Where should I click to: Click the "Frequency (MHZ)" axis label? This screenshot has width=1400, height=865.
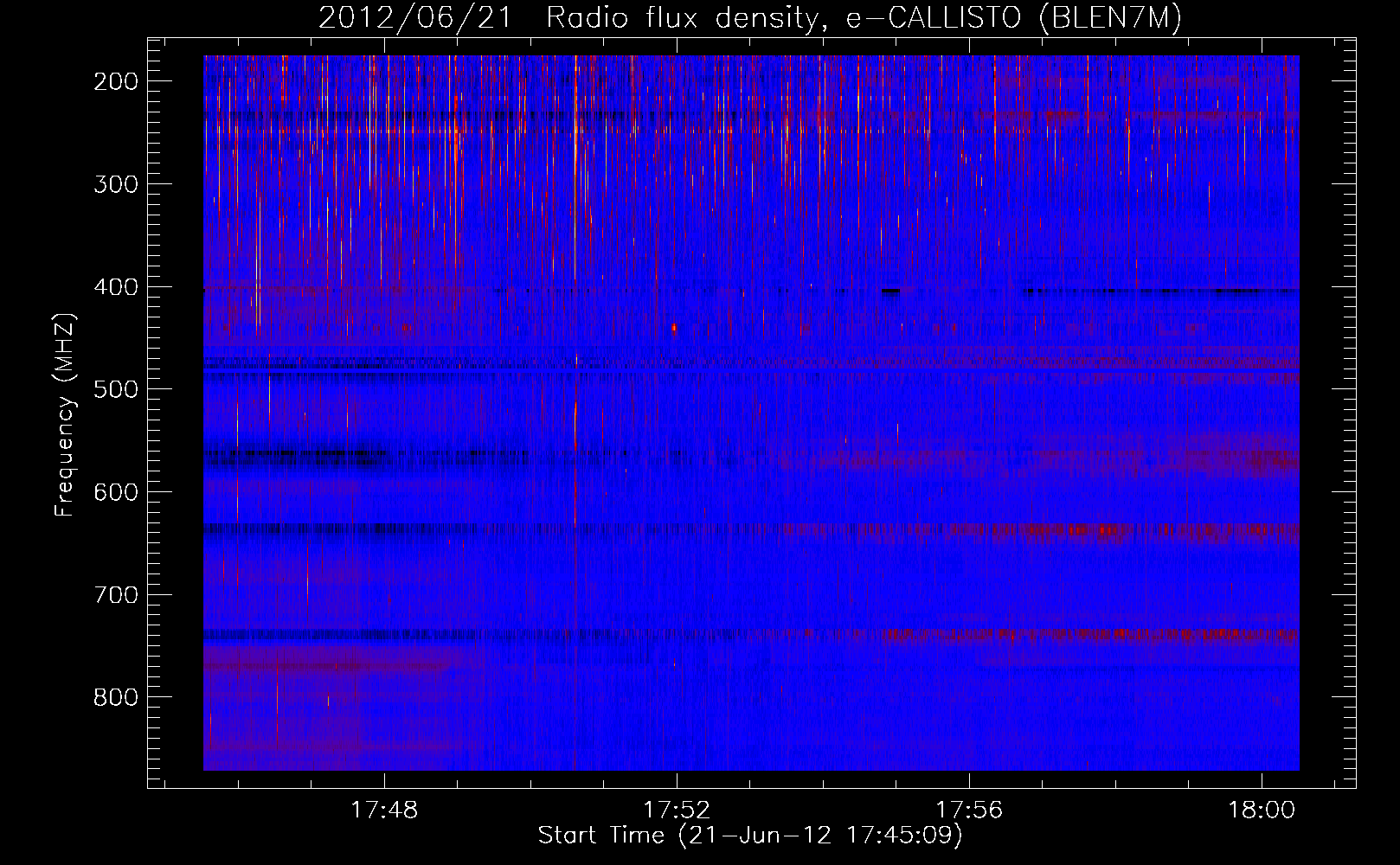[65, 415]
